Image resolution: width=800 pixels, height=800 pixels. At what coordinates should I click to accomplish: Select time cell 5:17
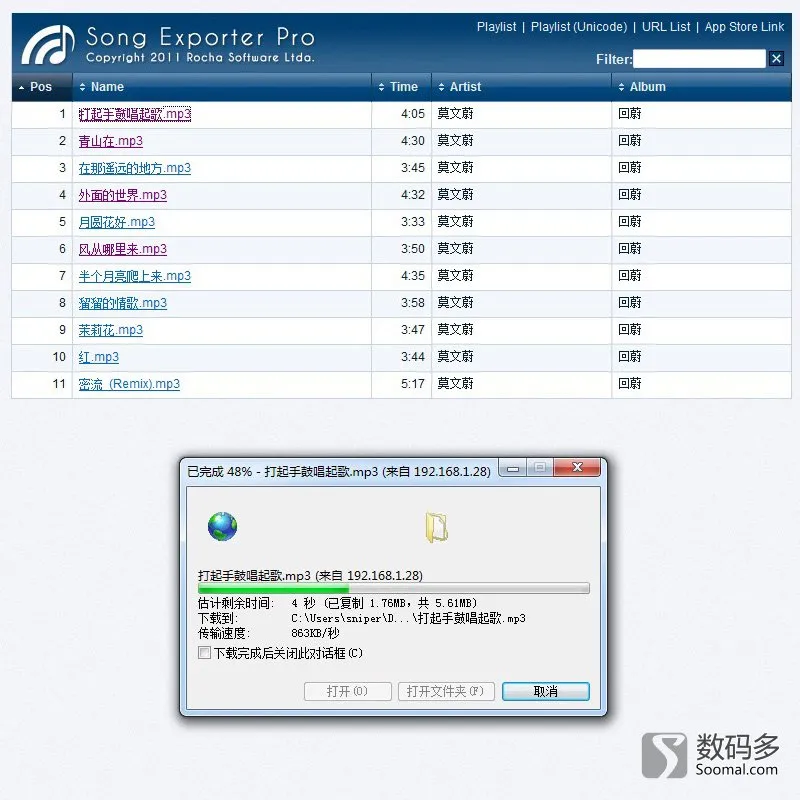(413, 384)
